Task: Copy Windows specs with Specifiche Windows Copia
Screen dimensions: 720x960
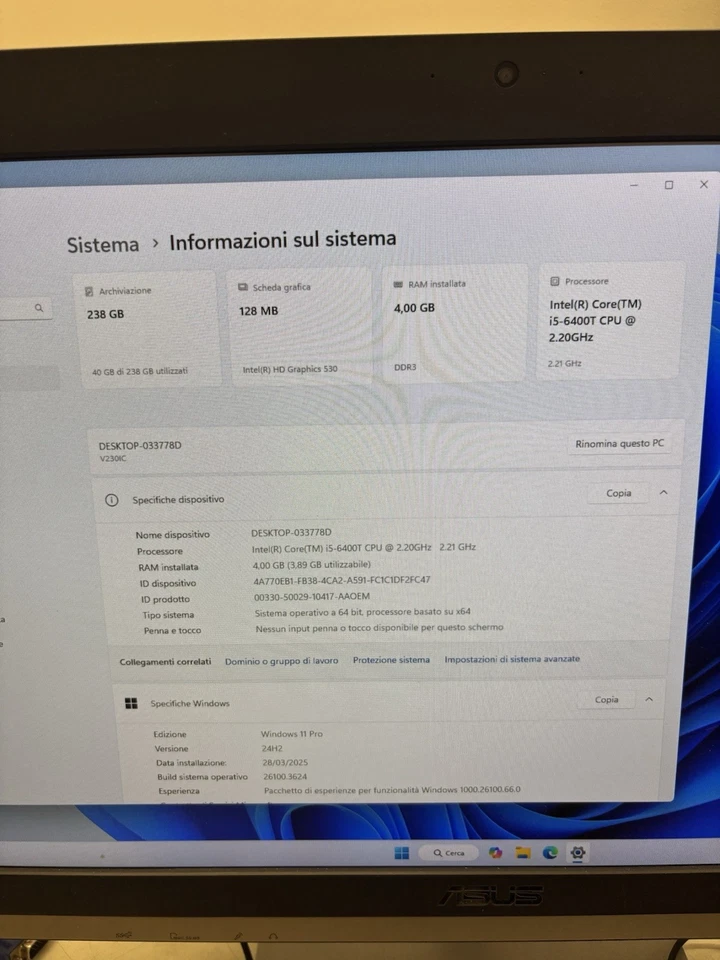Action: (x=606, y=699)
